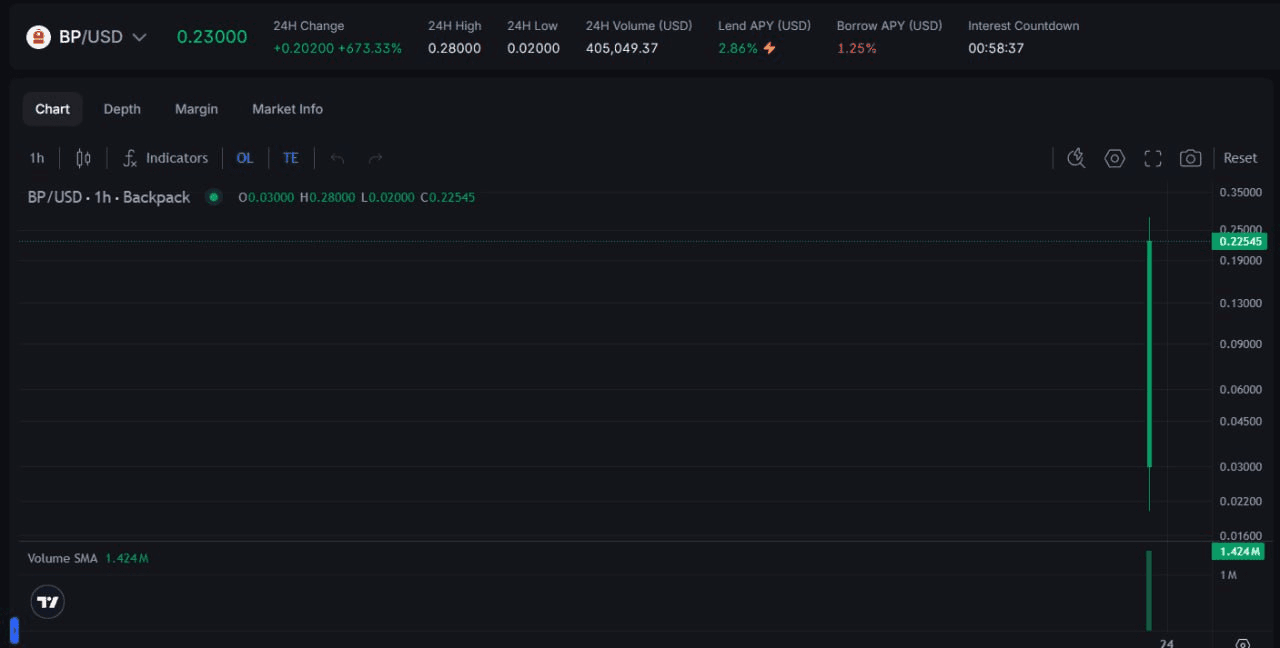Image resolution: width=1280 pixels, height=648 pixels.
Task: Open the 1h time interval dropdown
Action: click(x=37, y=158)
